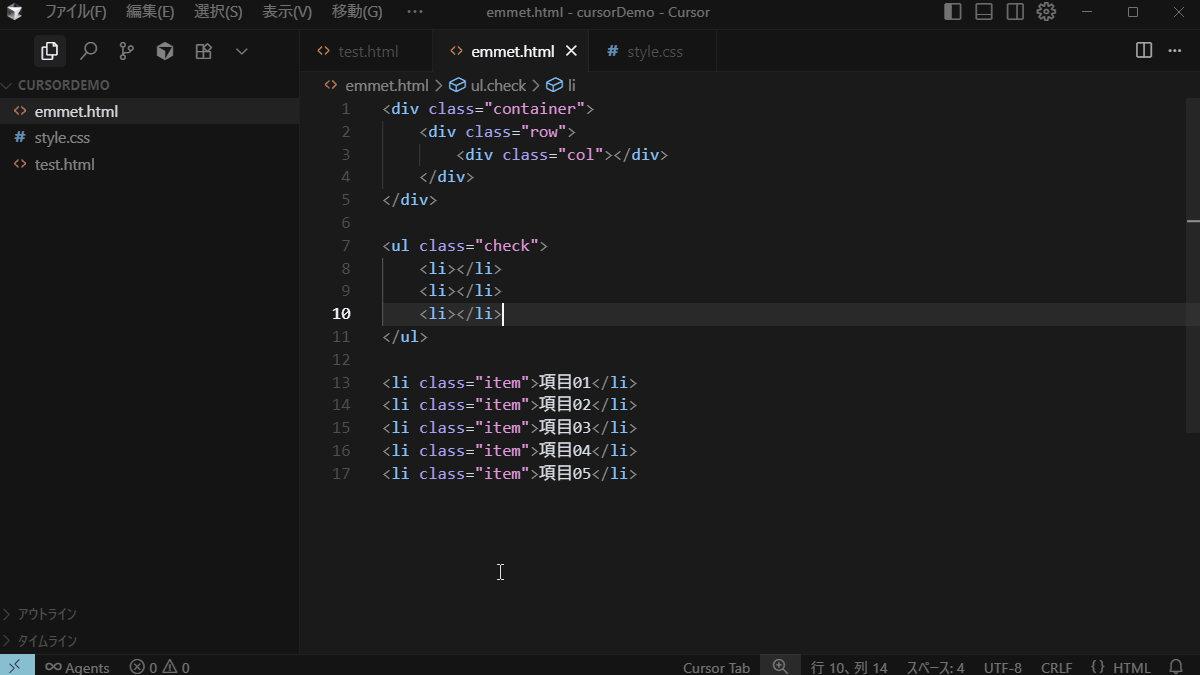Open Cursor settings gear icon
1200x675 pixels.
coord(1046,12)
